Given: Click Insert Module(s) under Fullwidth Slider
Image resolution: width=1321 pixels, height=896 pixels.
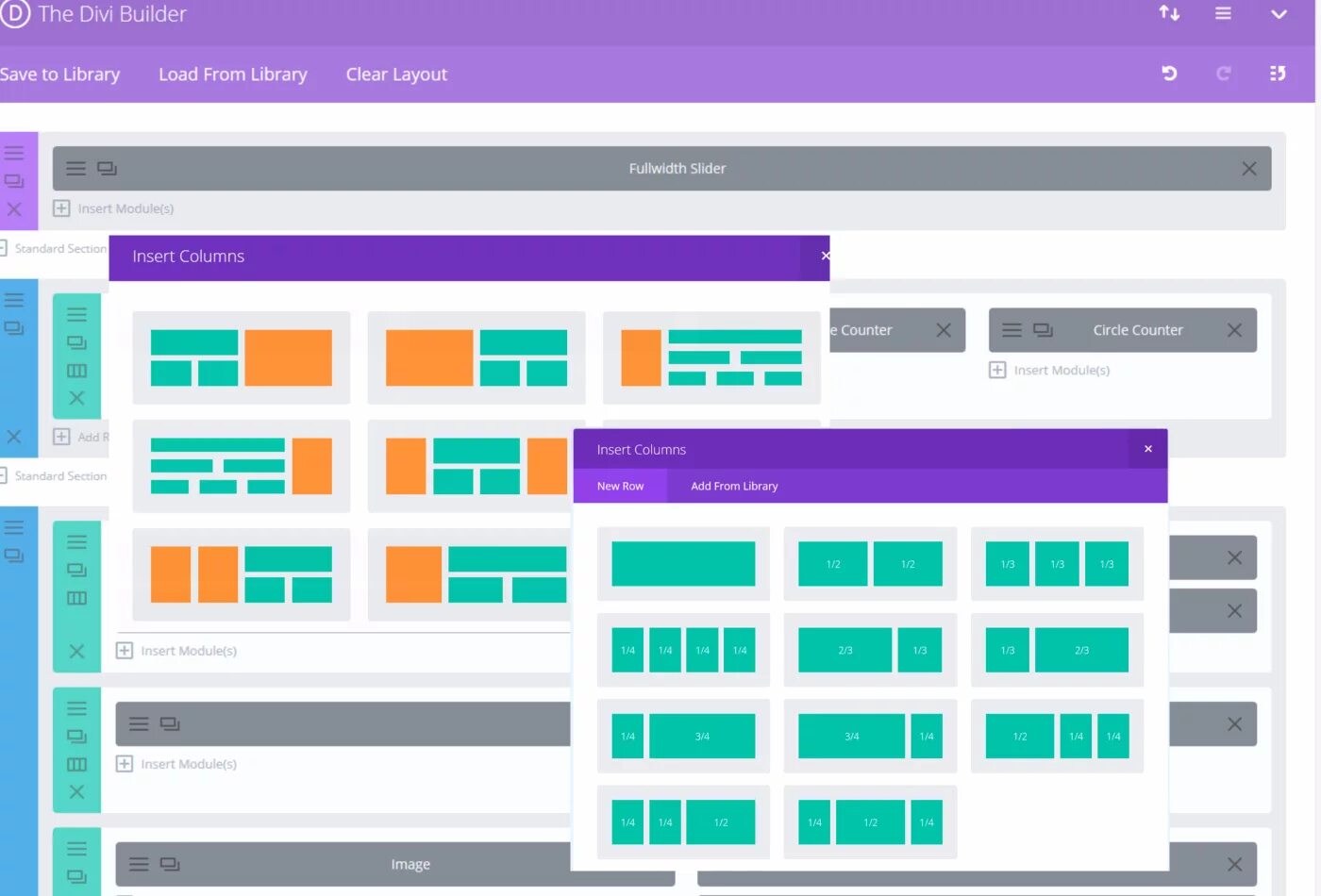Looking at the screenshot, I should 113,208.
